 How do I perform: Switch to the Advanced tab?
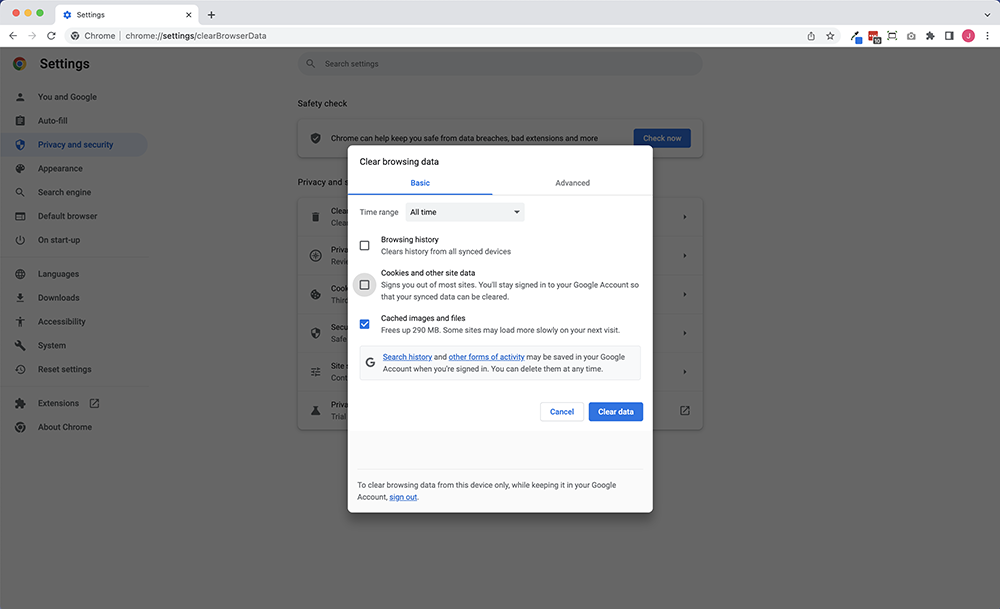click(x=572, y=183)
